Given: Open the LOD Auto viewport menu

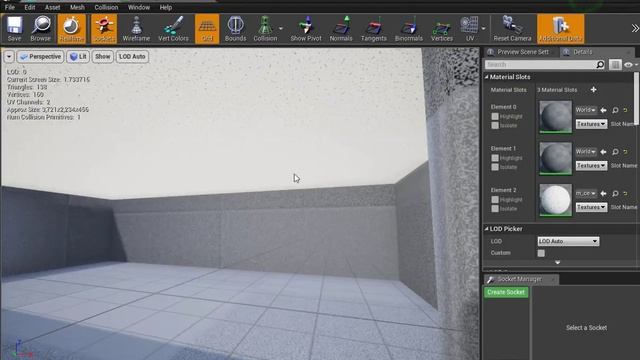Looking at the screenshot, I should [x=132, y=57].
